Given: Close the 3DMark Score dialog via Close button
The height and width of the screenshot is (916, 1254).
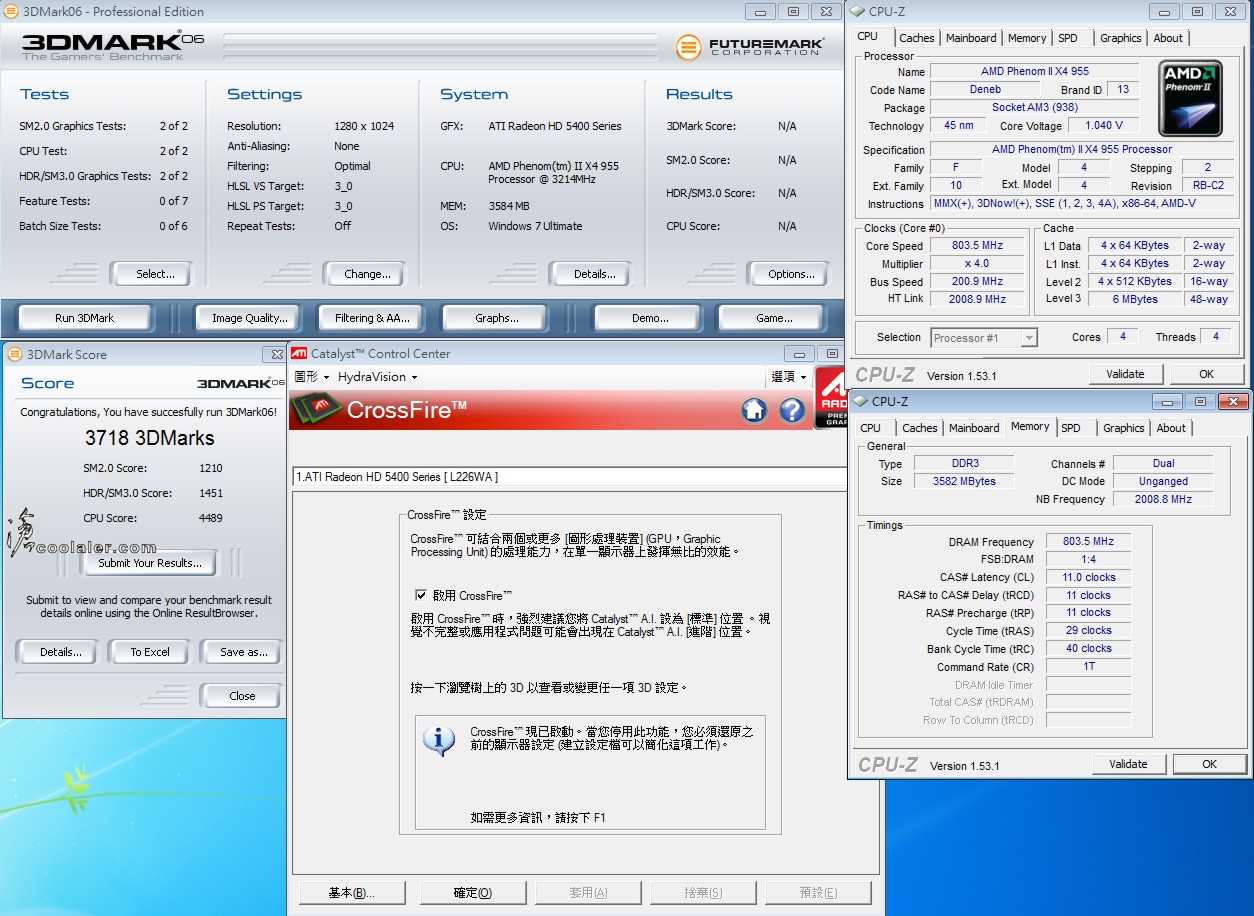Looking at the screenshot, I should pyautogui.click(x=242, y=696).
